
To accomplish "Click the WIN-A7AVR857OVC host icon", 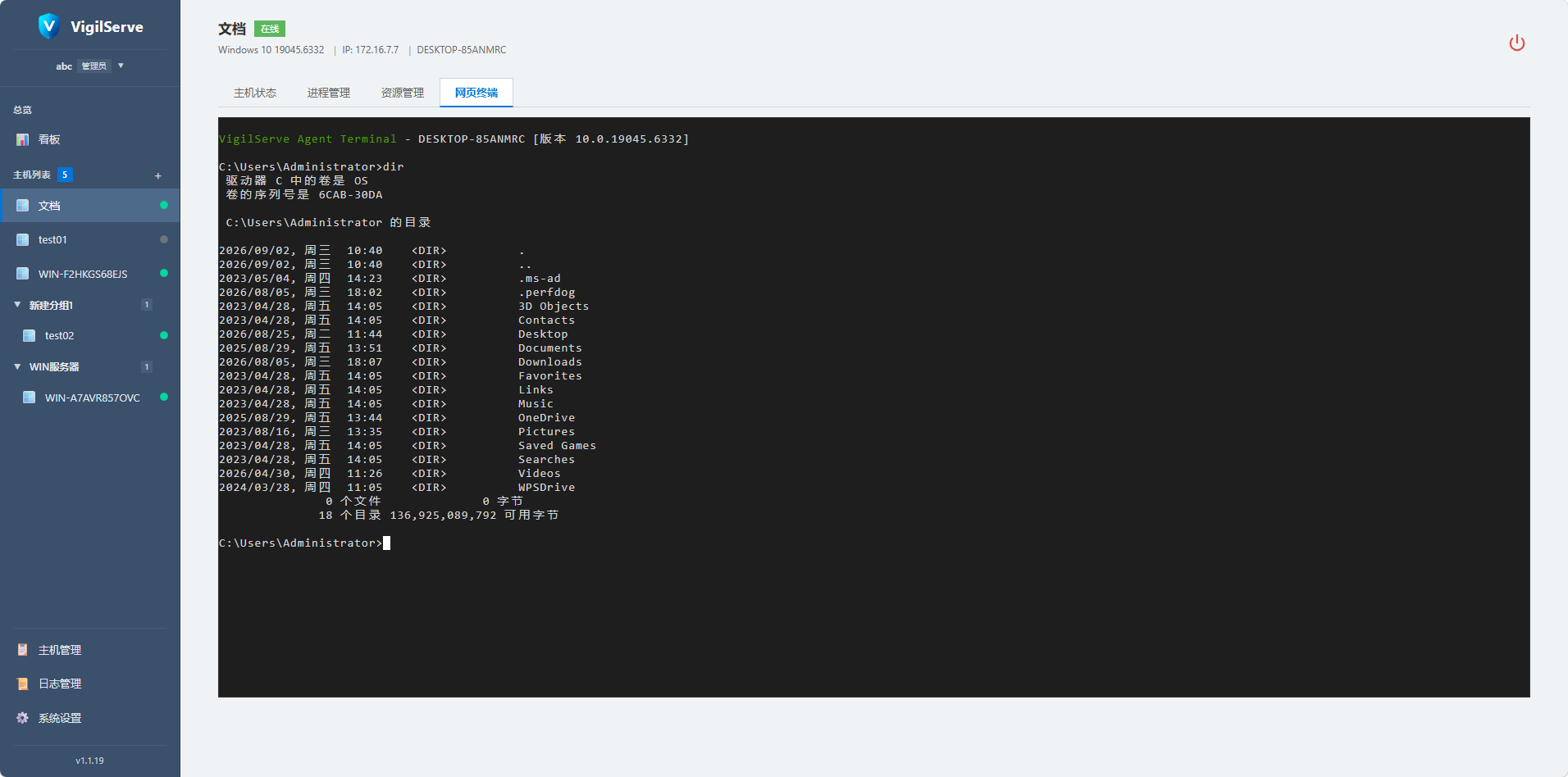I will click(30, 398).
